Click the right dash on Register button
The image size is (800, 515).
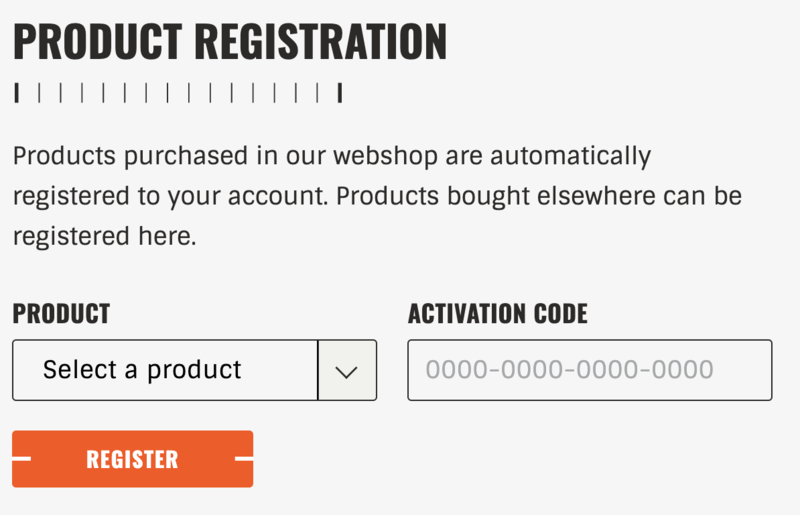click(x=243, y=459)
